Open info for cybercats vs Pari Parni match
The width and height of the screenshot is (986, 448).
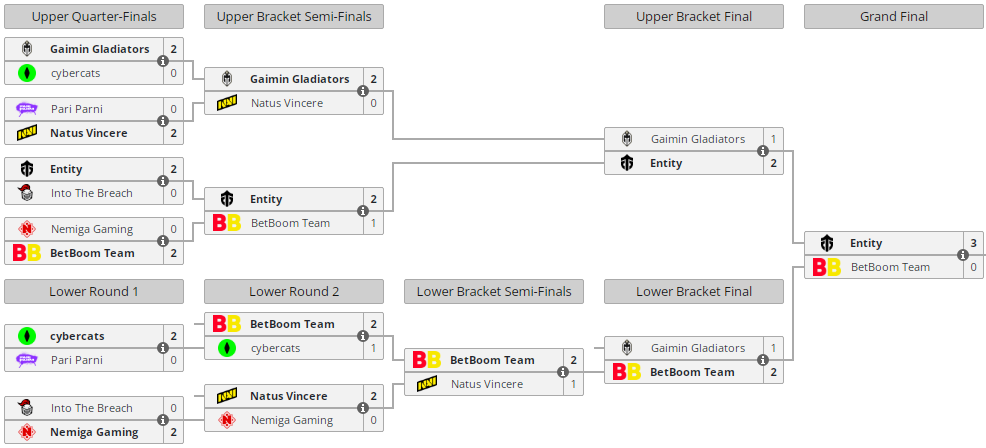point(163,348)
